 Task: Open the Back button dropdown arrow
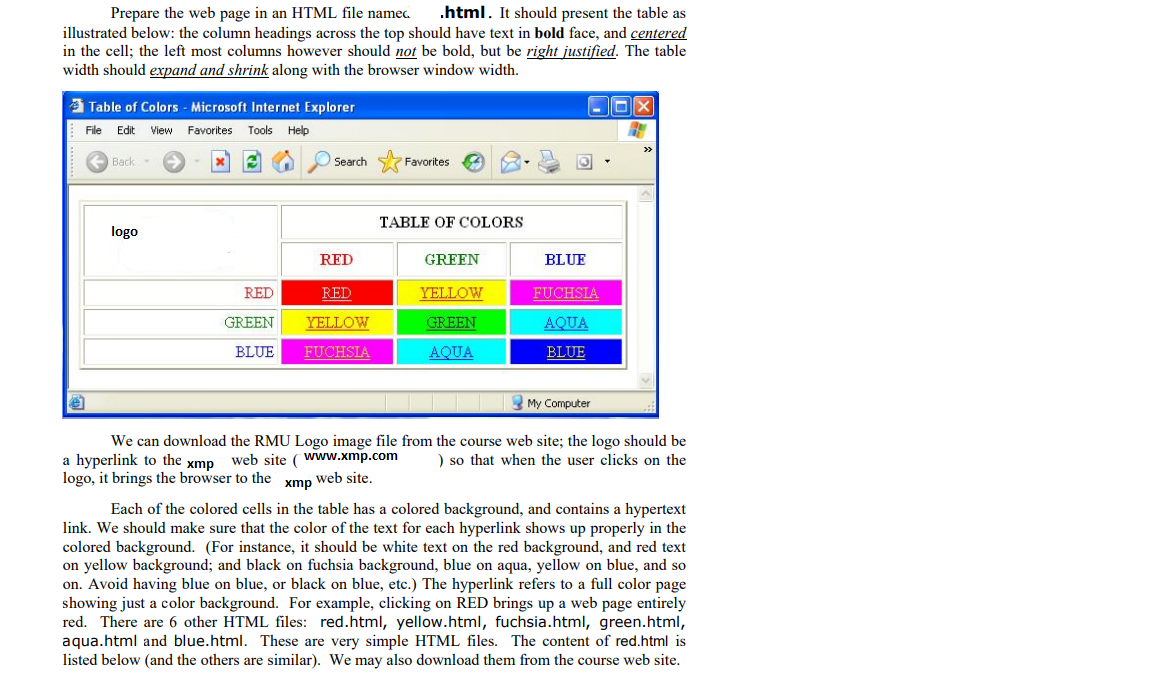146,161
